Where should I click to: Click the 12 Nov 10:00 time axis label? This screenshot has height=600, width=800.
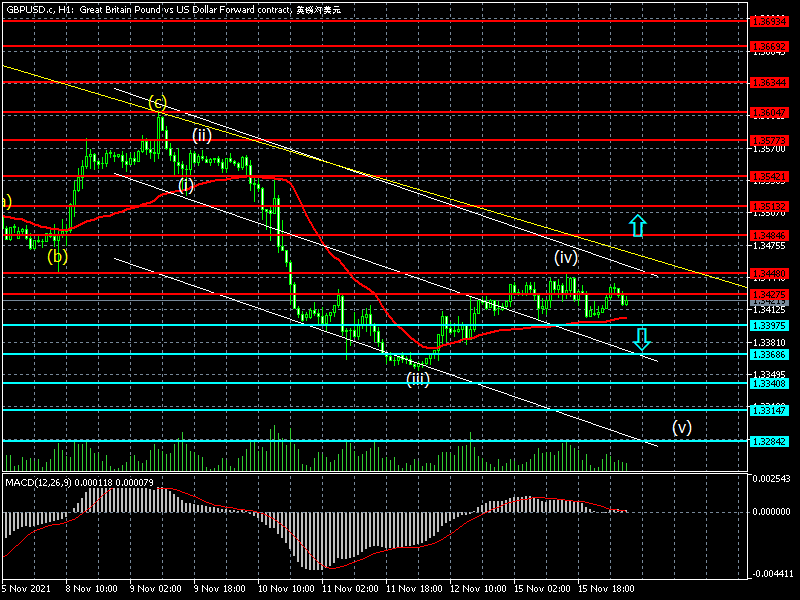coord(477,590)
